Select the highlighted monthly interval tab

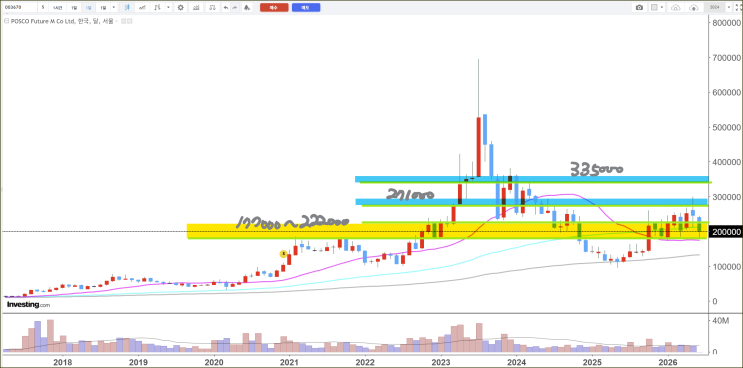tap(89, 8)
